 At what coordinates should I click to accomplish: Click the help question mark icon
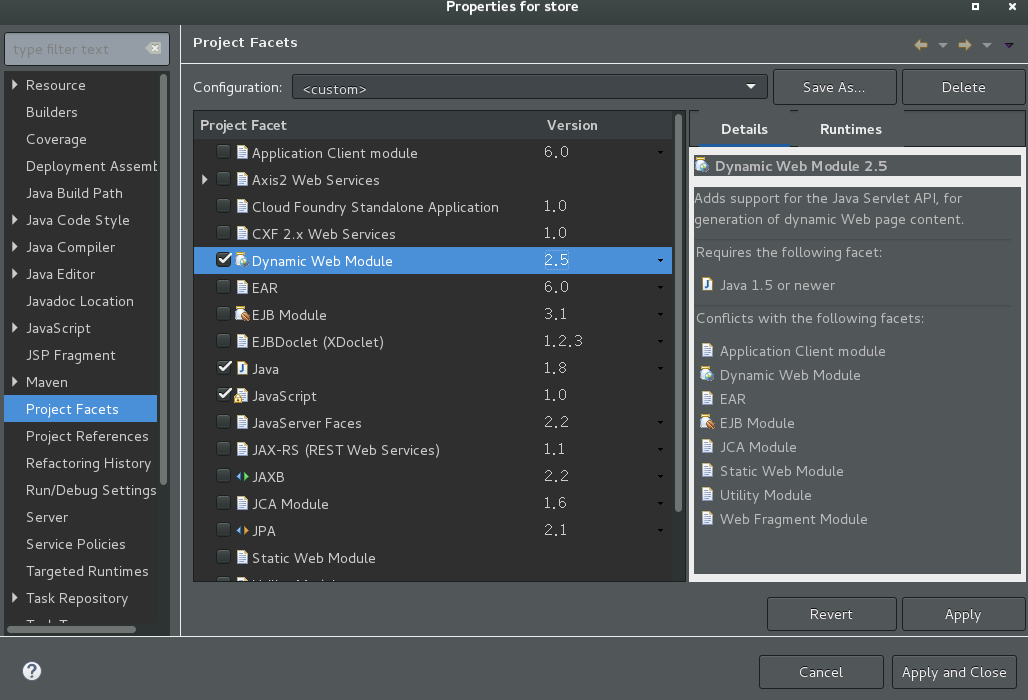point(32,671)
